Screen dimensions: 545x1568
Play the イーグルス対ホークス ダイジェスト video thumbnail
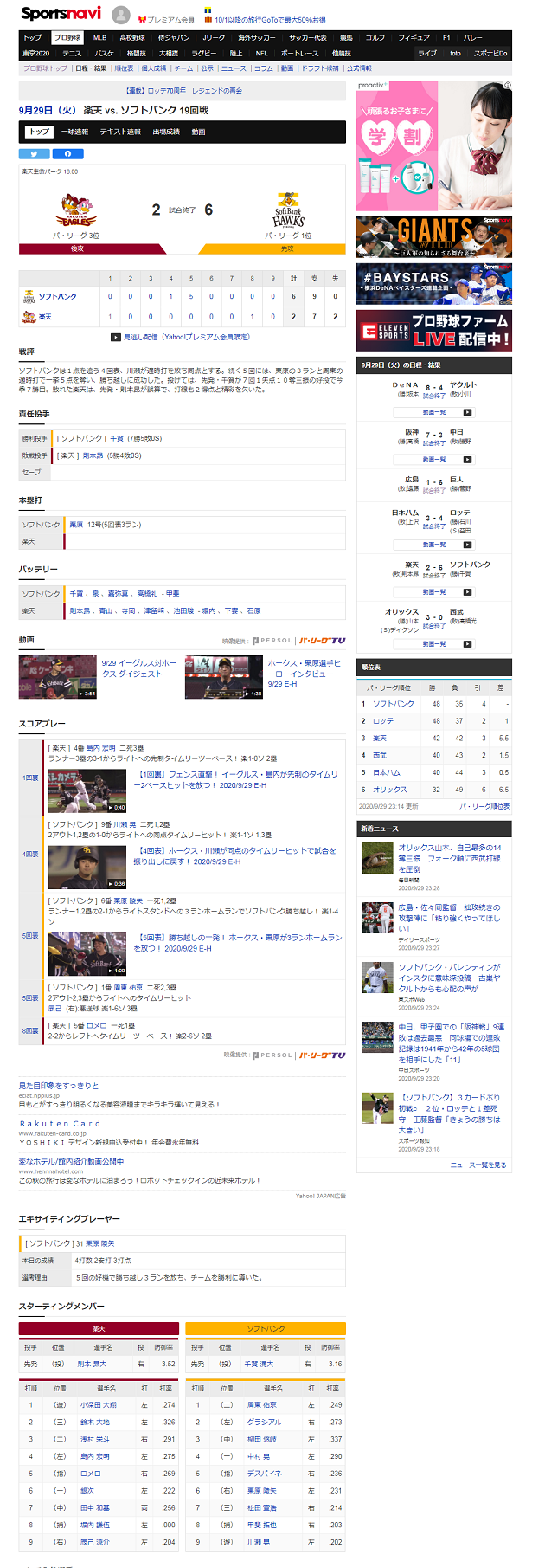58,677
